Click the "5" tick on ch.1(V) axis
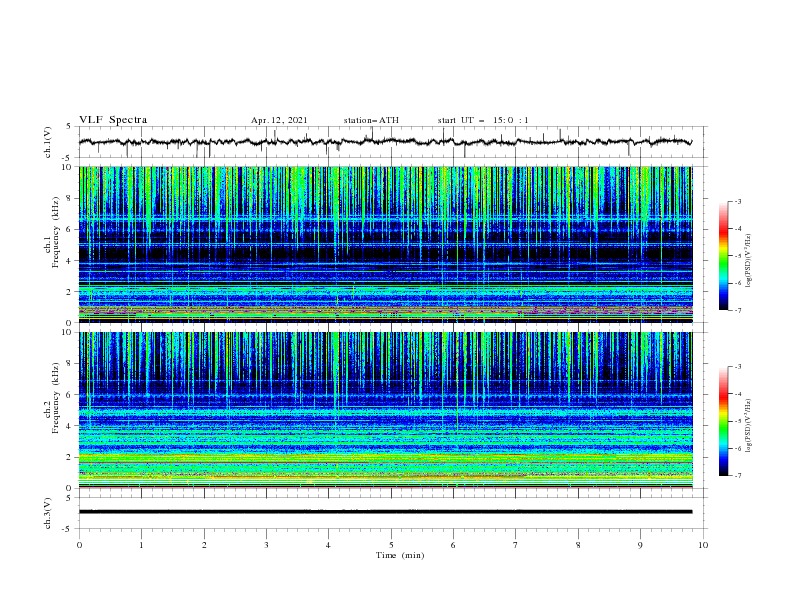The width and height of the screenshot is (792, 612). point(70,127)
